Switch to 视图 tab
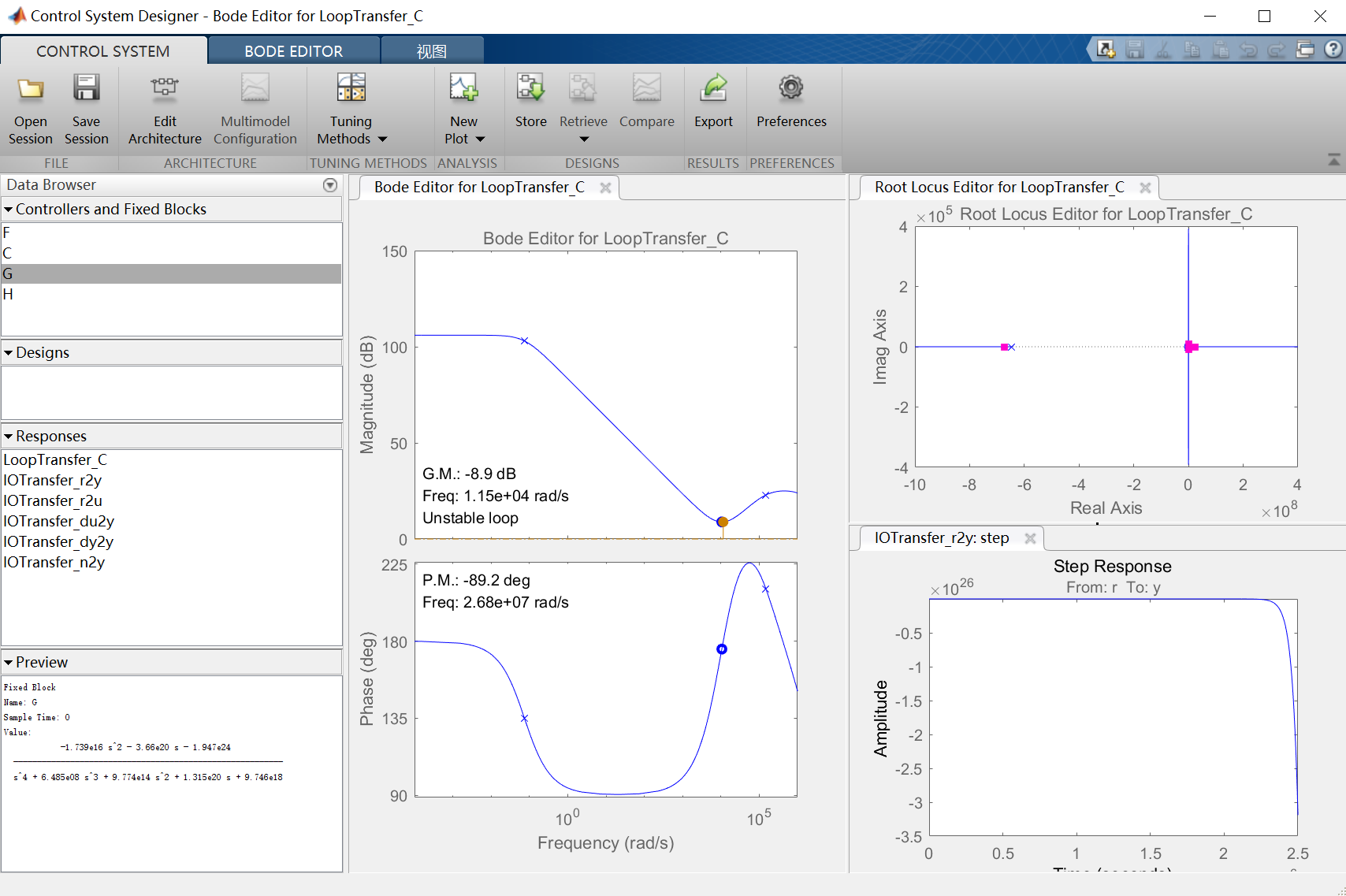The height and width of the screenshot is (896, 1346). 432,51
